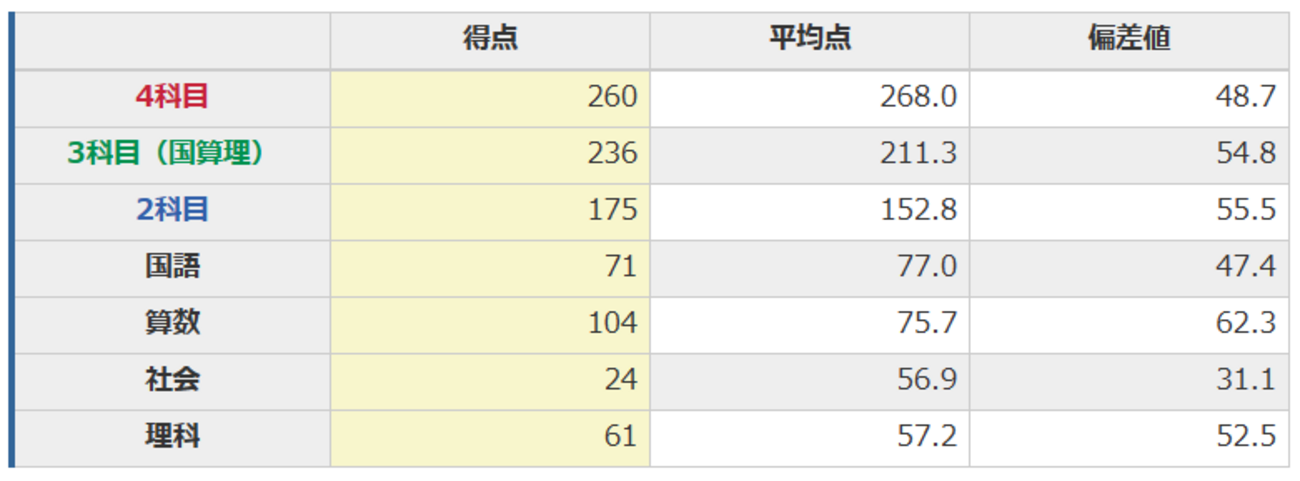Click the 算数 row label
Viewport: 1300px width, 481px height.
[172, 323]
